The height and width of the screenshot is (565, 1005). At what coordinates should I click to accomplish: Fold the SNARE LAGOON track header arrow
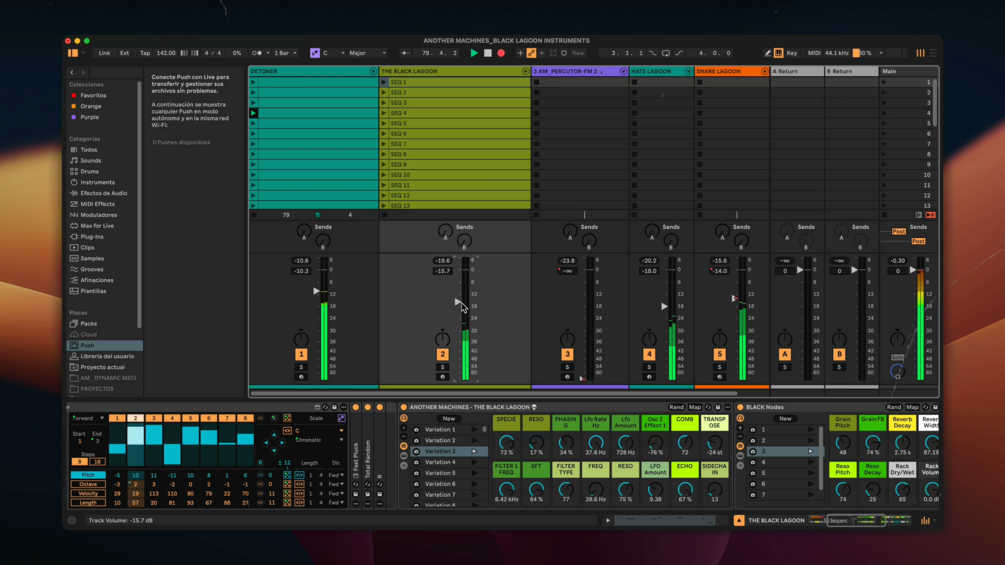764,71
